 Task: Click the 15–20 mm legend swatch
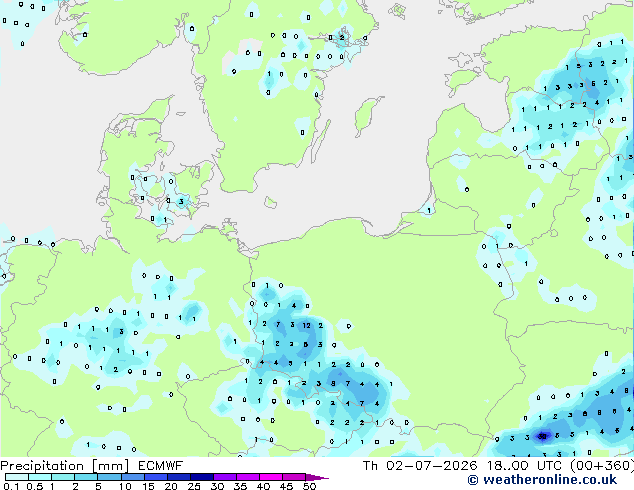(x=156, y=477)
